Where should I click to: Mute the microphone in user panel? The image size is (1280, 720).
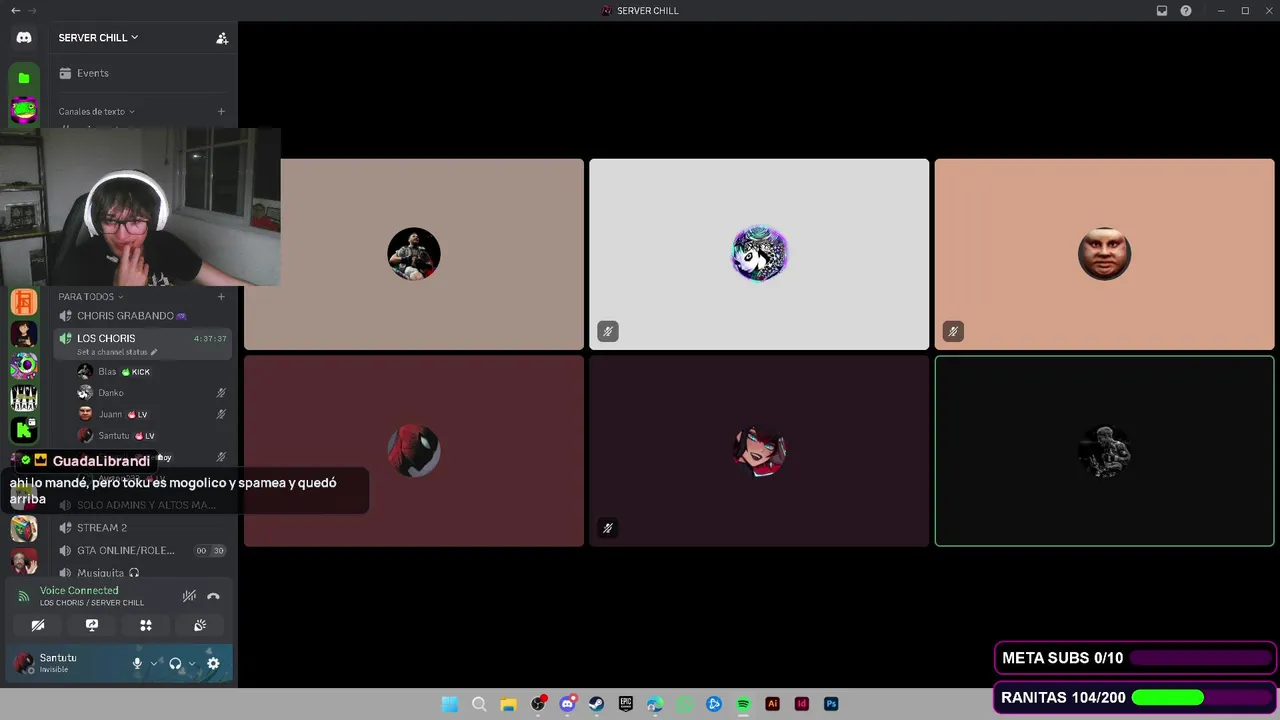point(138,663)
